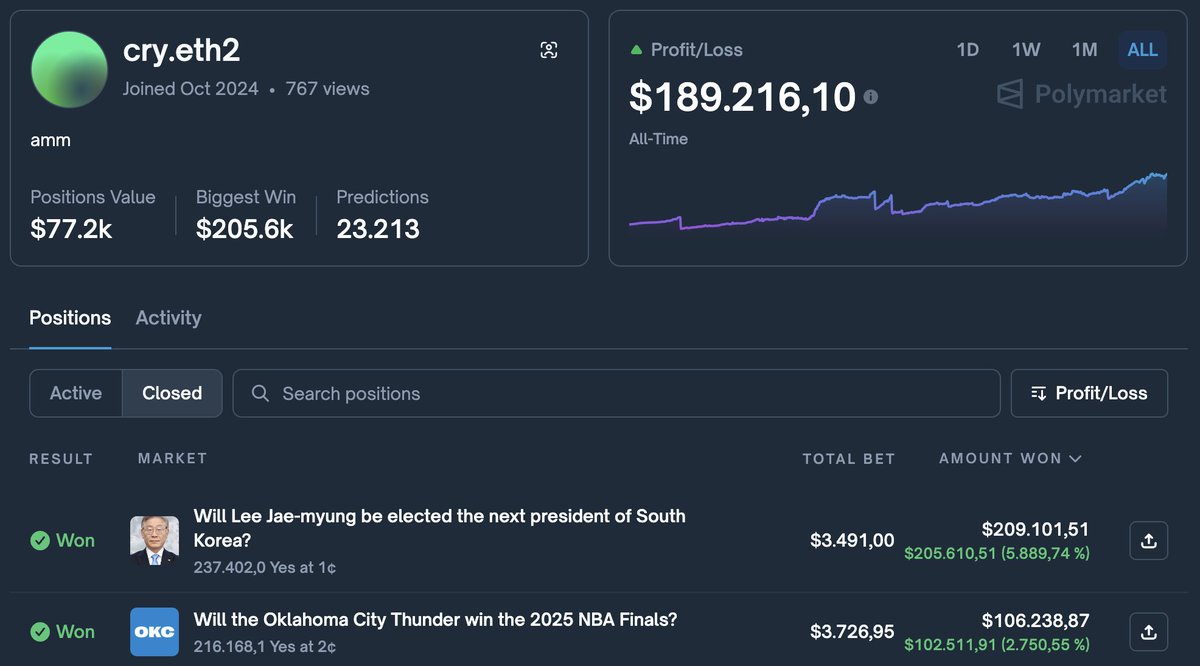This screenshot has height=666, width=1200.
Task: Switch the chart timeframe to 1D
Action: (967, 49)
